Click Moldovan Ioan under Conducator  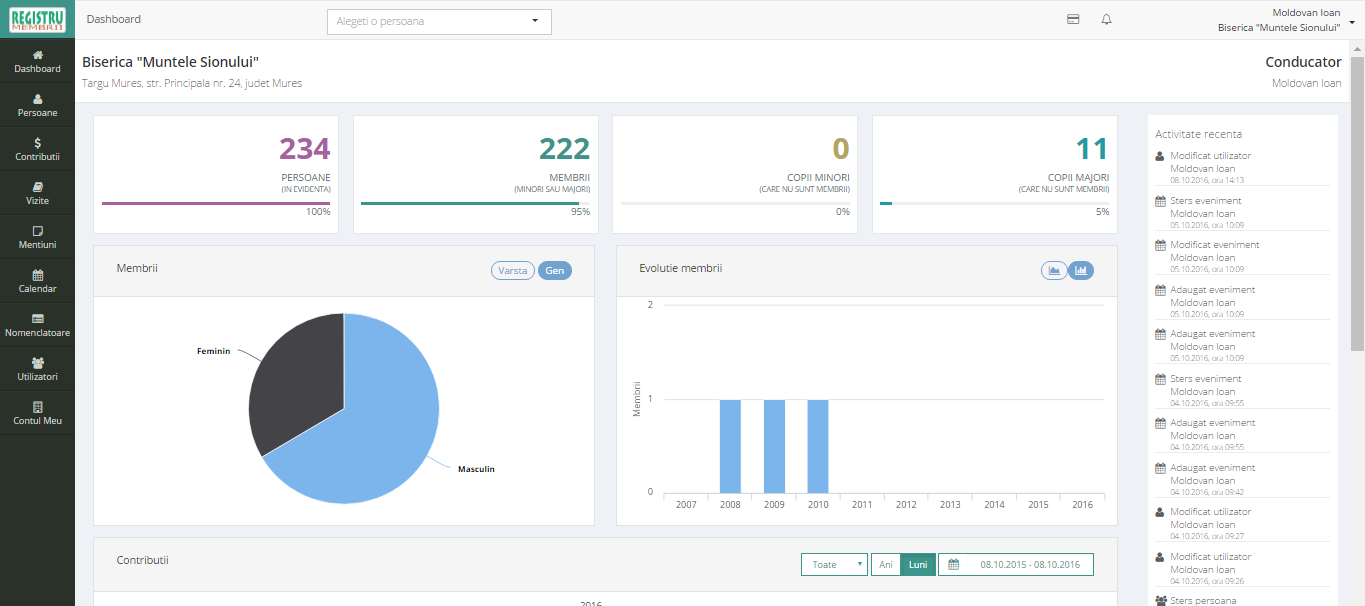click(x=1306, y=83)
